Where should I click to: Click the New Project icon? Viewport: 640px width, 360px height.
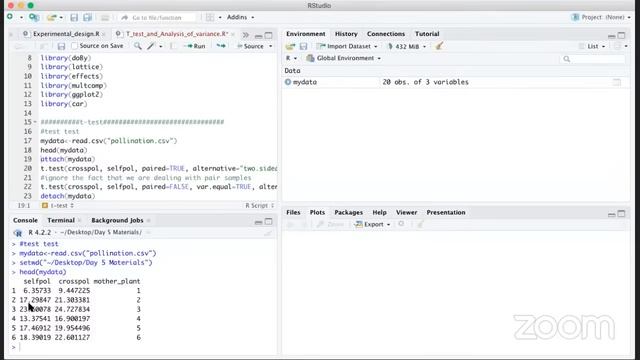34,17
